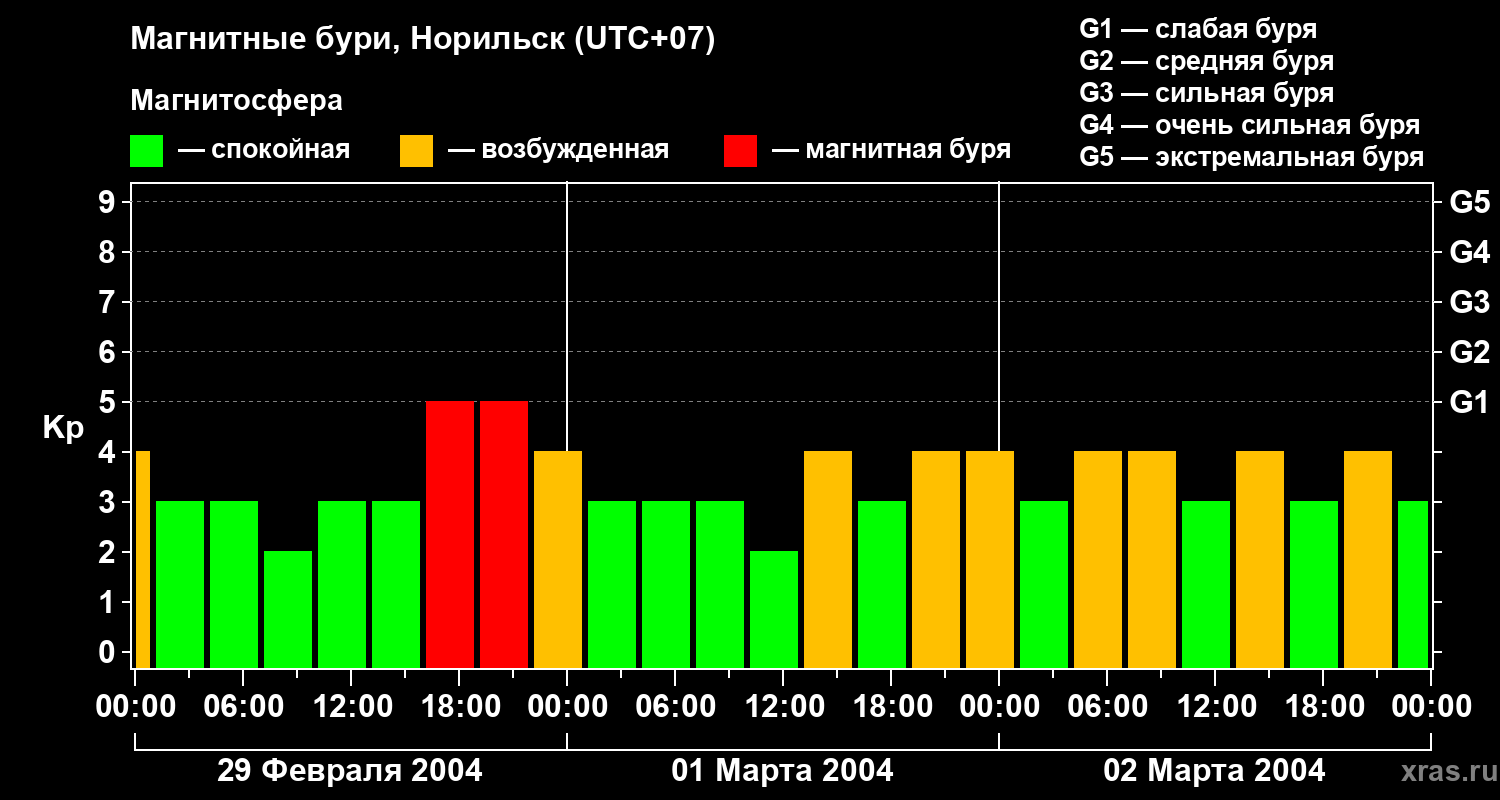The image size is (1500, 800).
Task: Click the G4 tick label on right axis
Action: (x=1470, y=253)
